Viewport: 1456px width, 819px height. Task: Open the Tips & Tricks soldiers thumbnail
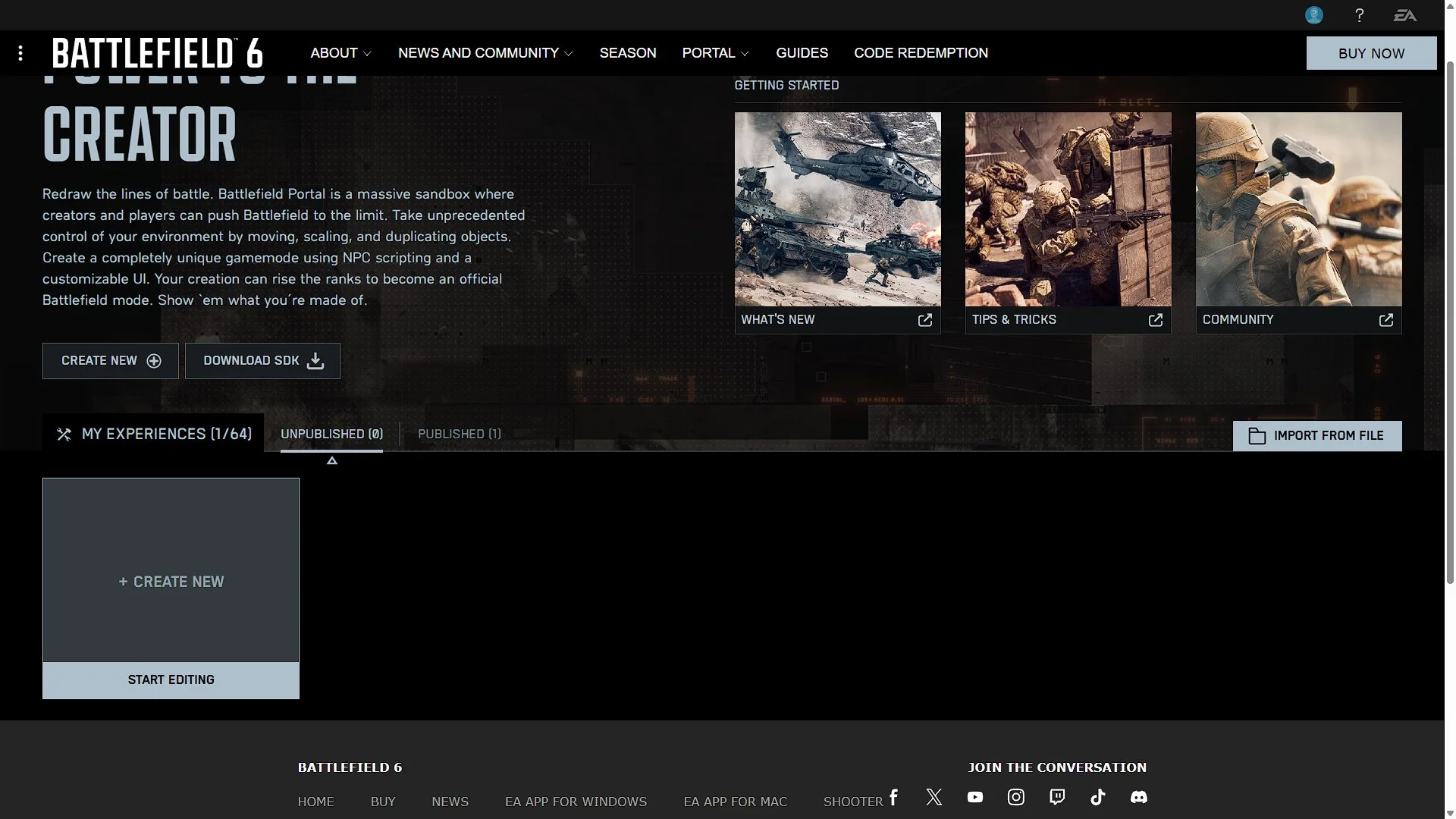coord(1068,209)
